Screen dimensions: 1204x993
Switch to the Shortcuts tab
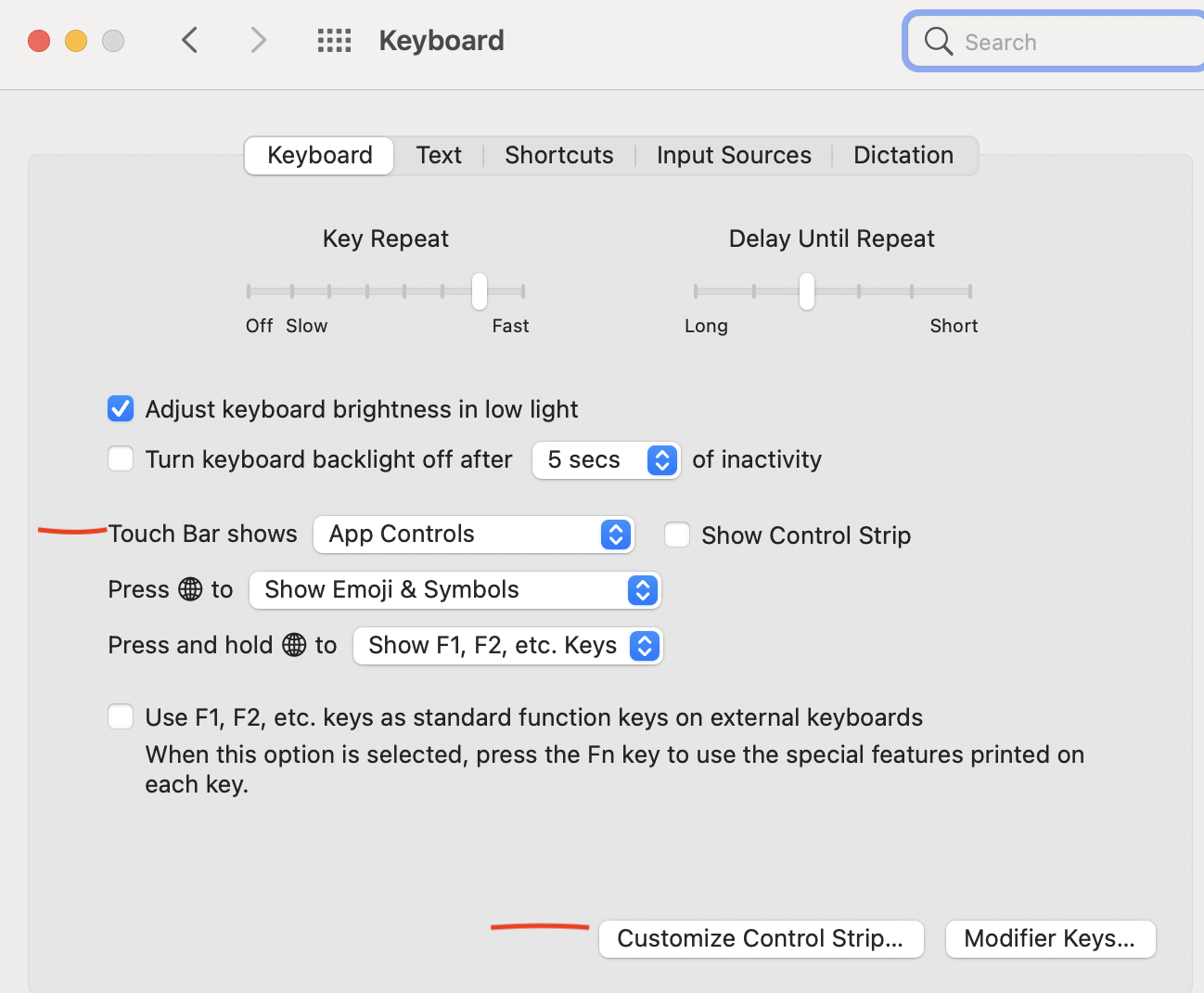(x=558, y=155)
